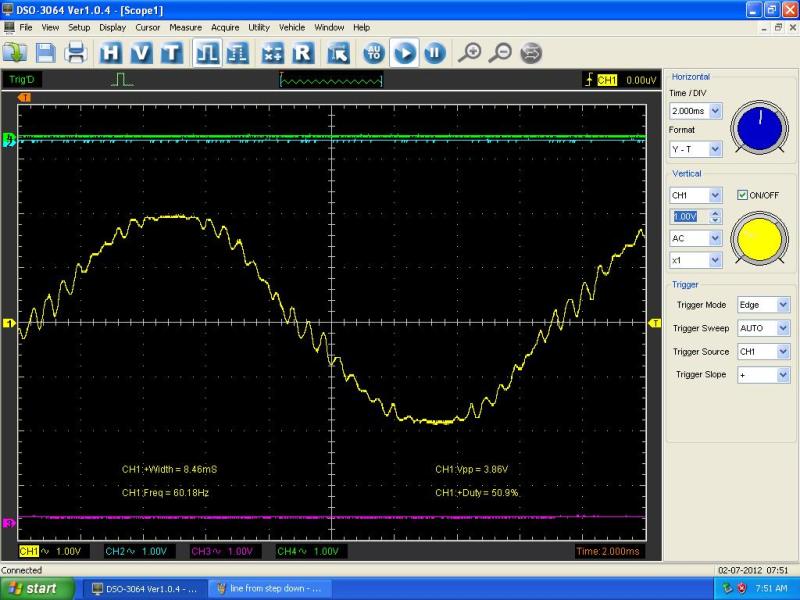Toggle the CH1 ON/OFF checkbox
The image size is (800, 600).
click(742, 195)
